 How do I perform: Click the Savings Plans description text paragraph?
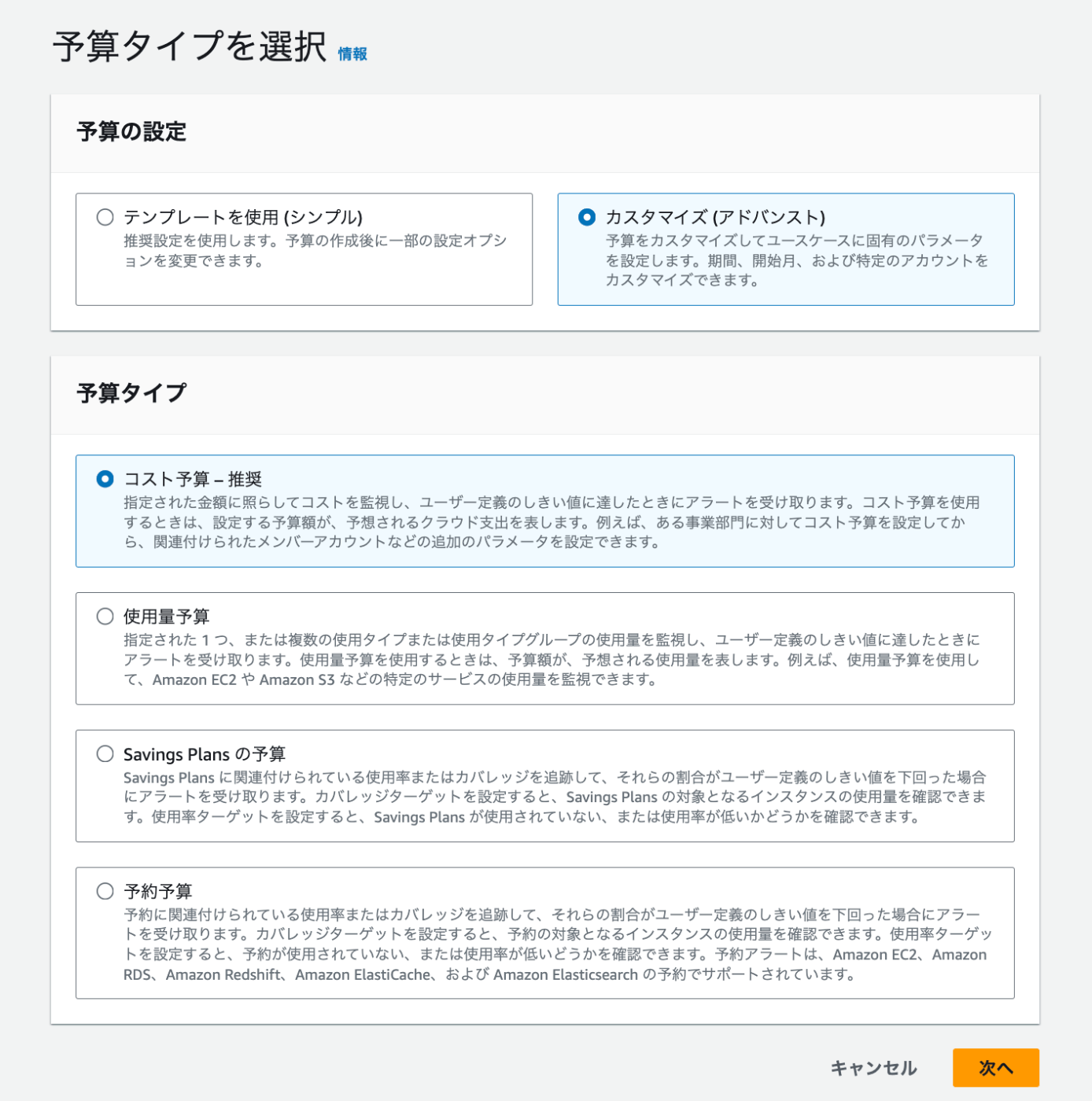click(x=555, y=797)
